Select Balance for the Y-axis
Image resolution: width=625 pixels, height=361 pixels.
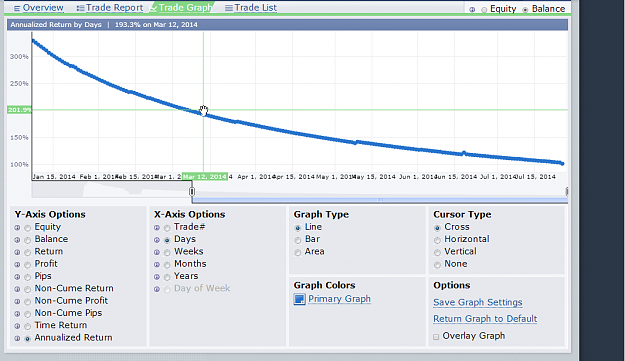click(x=28, y=240)
